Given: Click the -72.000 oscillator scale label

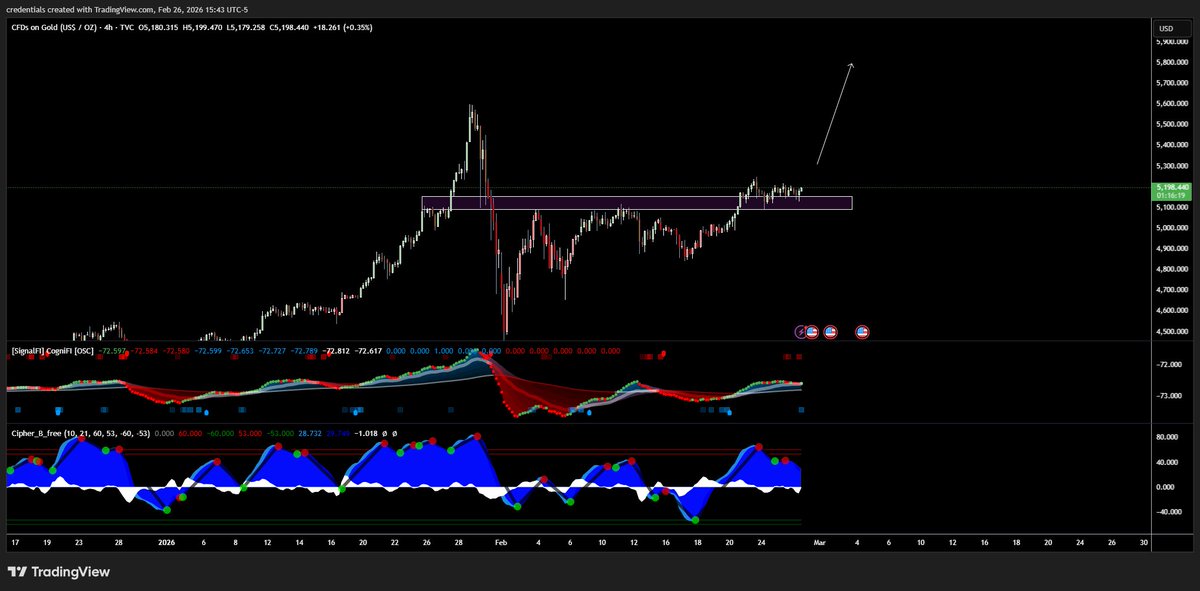Looking at the screenshot, I should [1168, 364].
